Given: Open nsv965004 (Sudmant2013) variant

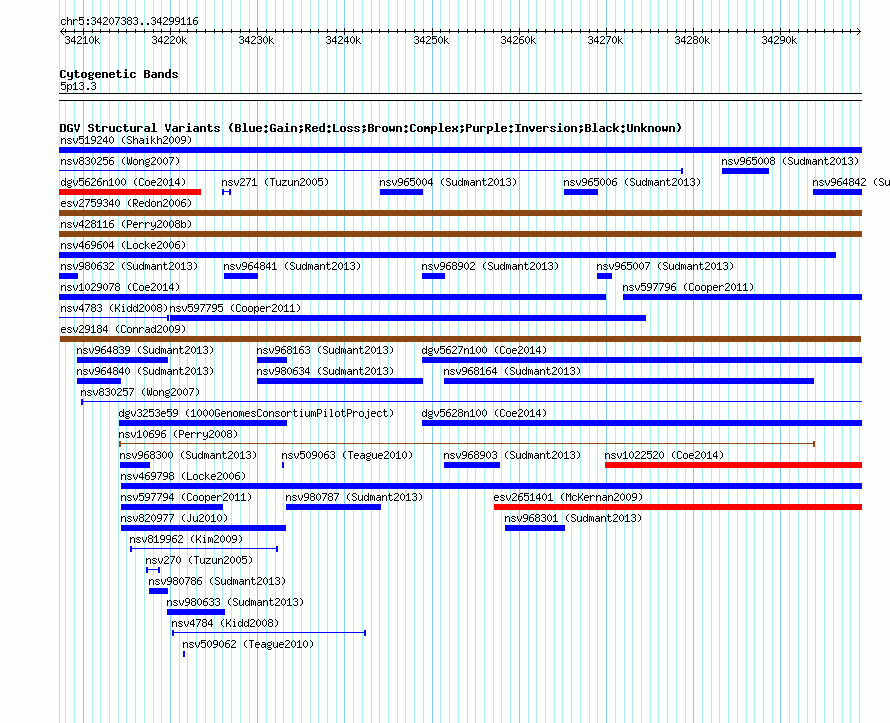Looking at the screenshot, I should coord(448,182).
